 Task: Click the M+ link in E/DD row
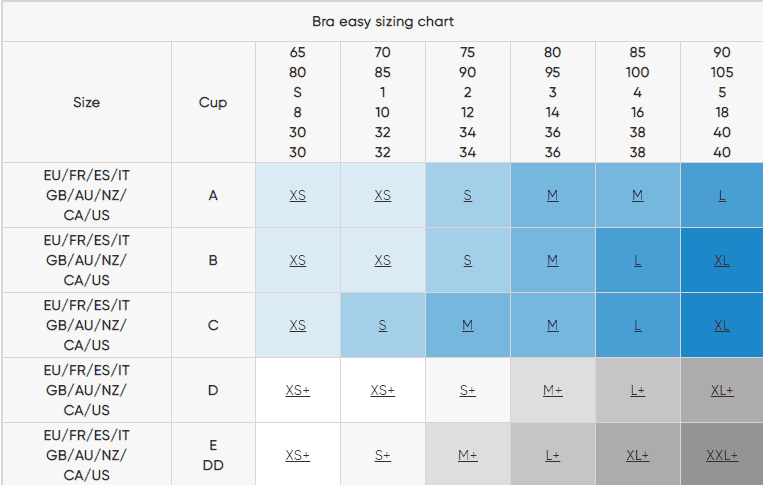point(468,455)
